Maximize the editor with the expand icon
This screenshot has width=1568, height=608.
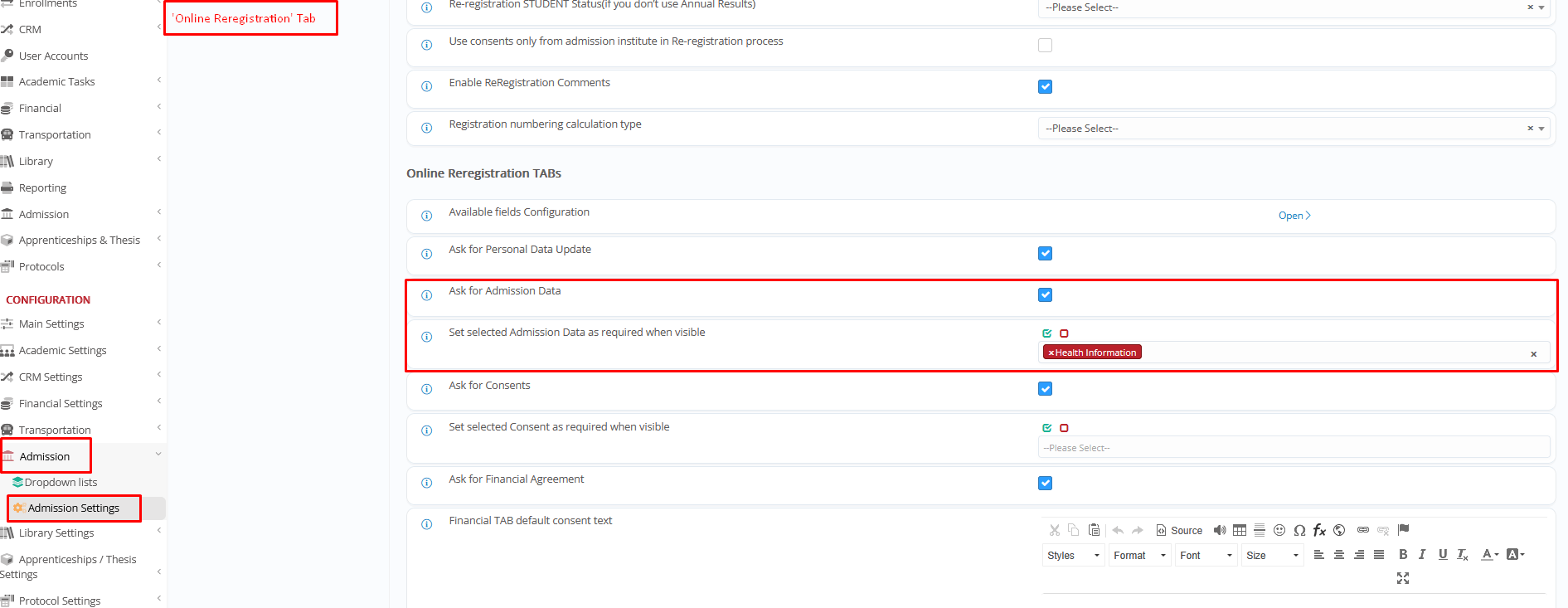1403,578
